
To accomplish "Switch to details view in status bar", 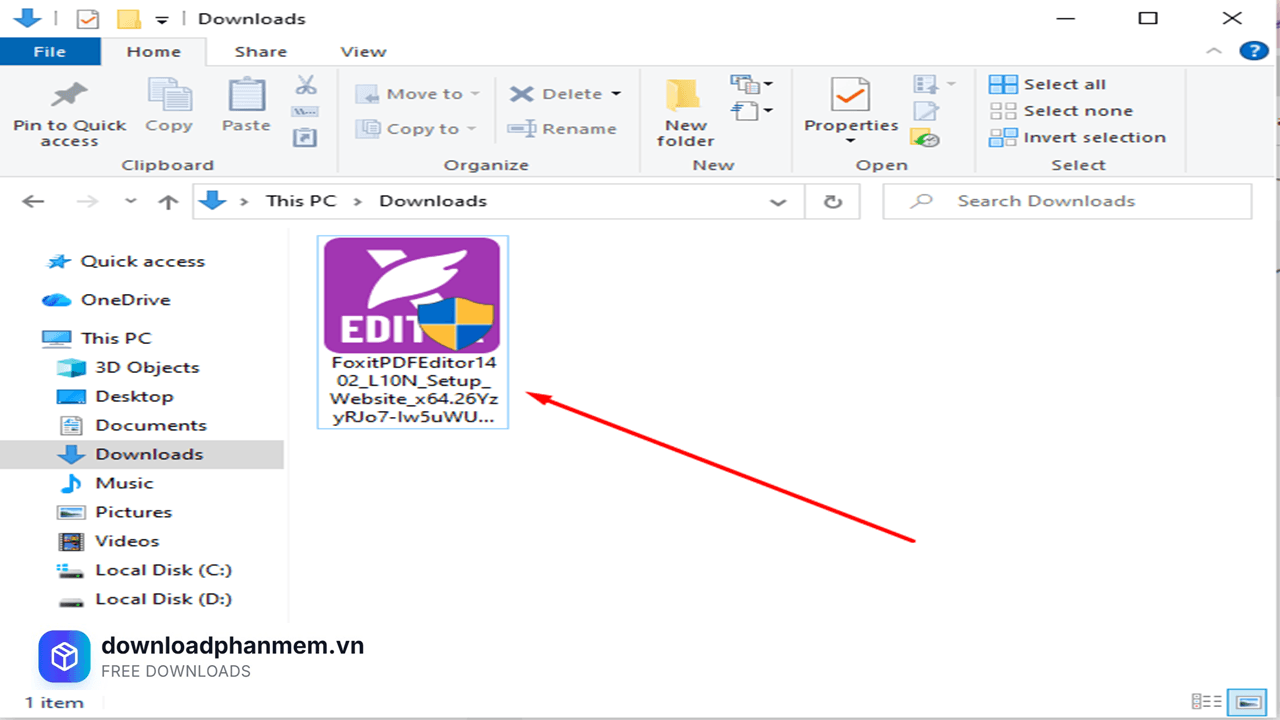I will click(x=1207, y=701).
